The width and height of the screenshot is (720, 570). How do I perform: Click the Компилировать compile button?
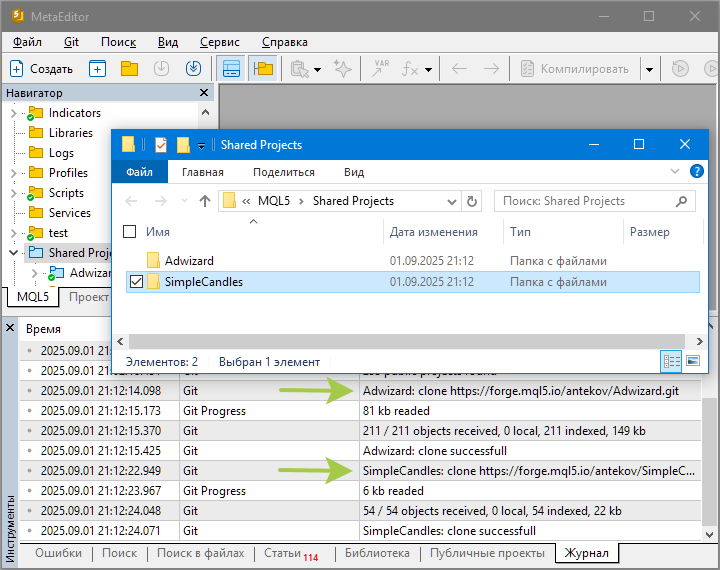pos(575,69)
